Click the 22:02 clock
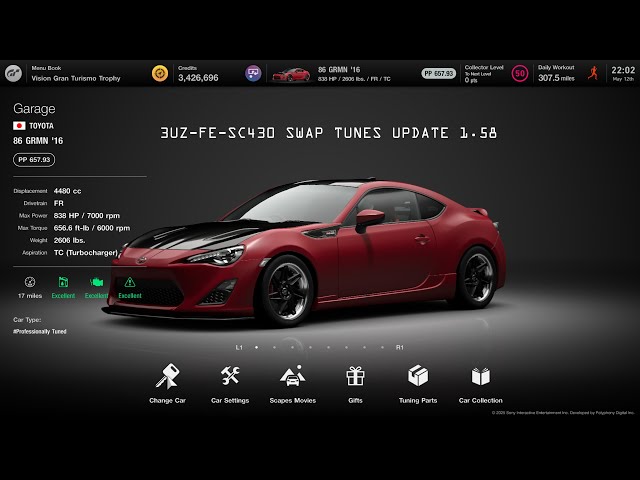This screenshot has height=480, width=640. (x=623, y=70)
